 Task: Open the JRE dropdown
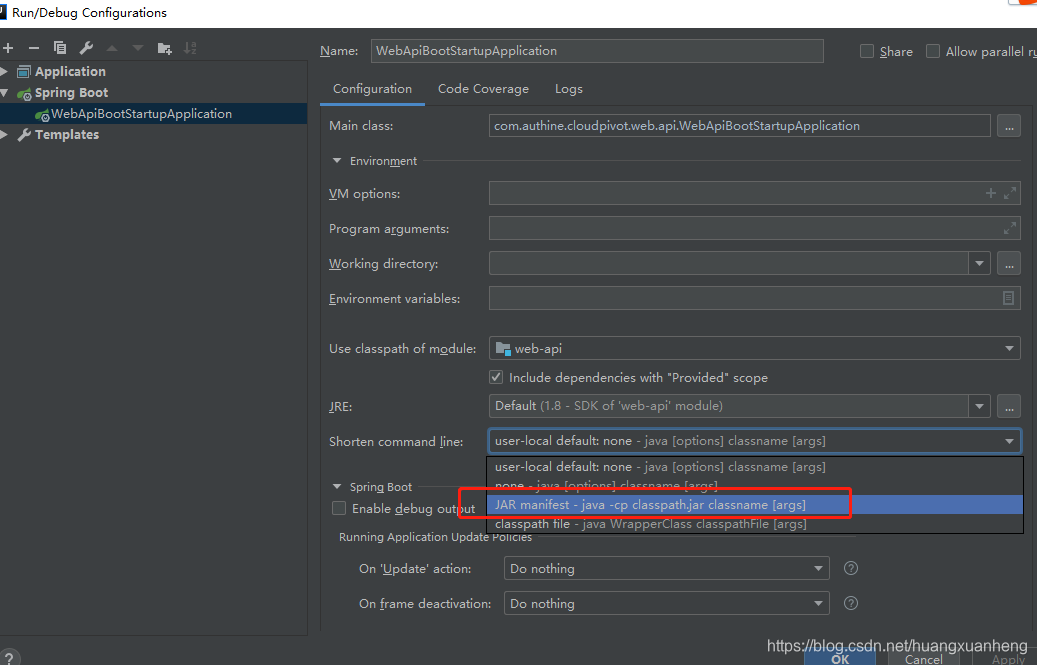[979, 406]
